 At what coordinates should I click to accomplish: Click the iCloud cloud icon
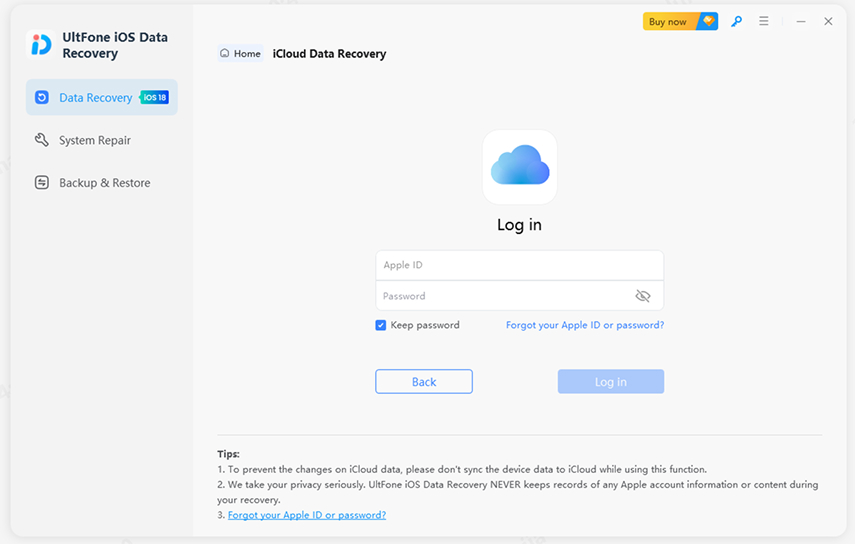coord(520,167)
